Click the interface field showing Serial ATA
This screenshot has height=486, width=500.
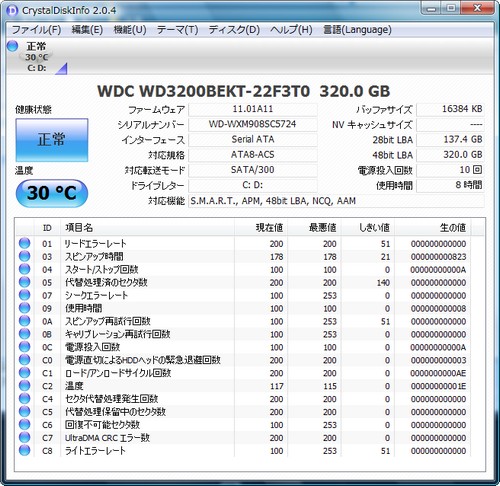point(253,139)
